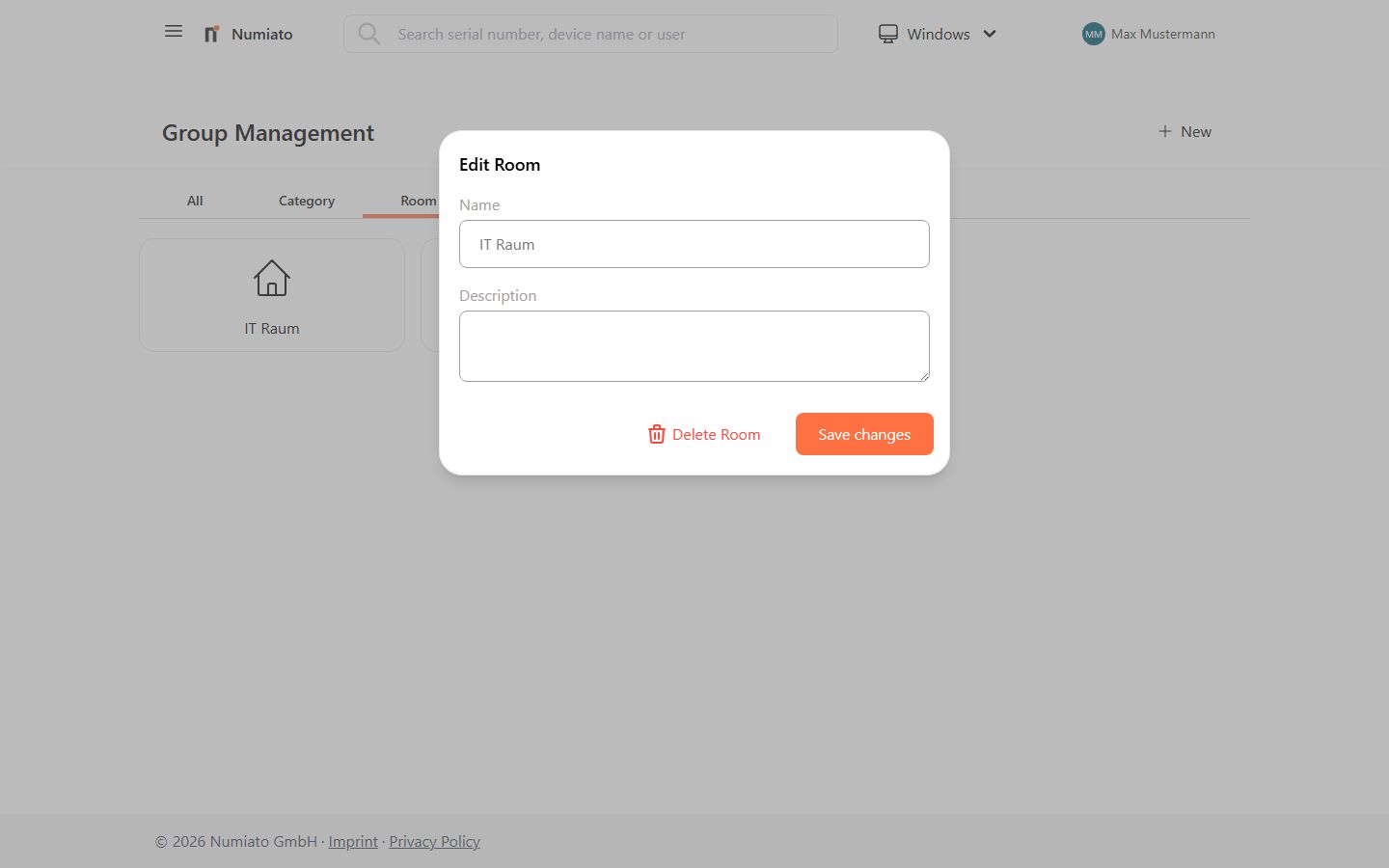Viewport: 1389px width, 868px height.
Task: Click the MM user avatar
Action: 1093,35
